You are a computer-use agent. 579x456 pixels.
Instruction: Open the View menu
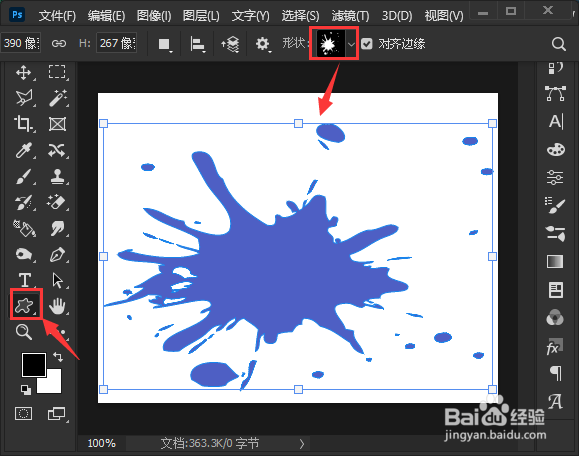click(x=444, y=16)
